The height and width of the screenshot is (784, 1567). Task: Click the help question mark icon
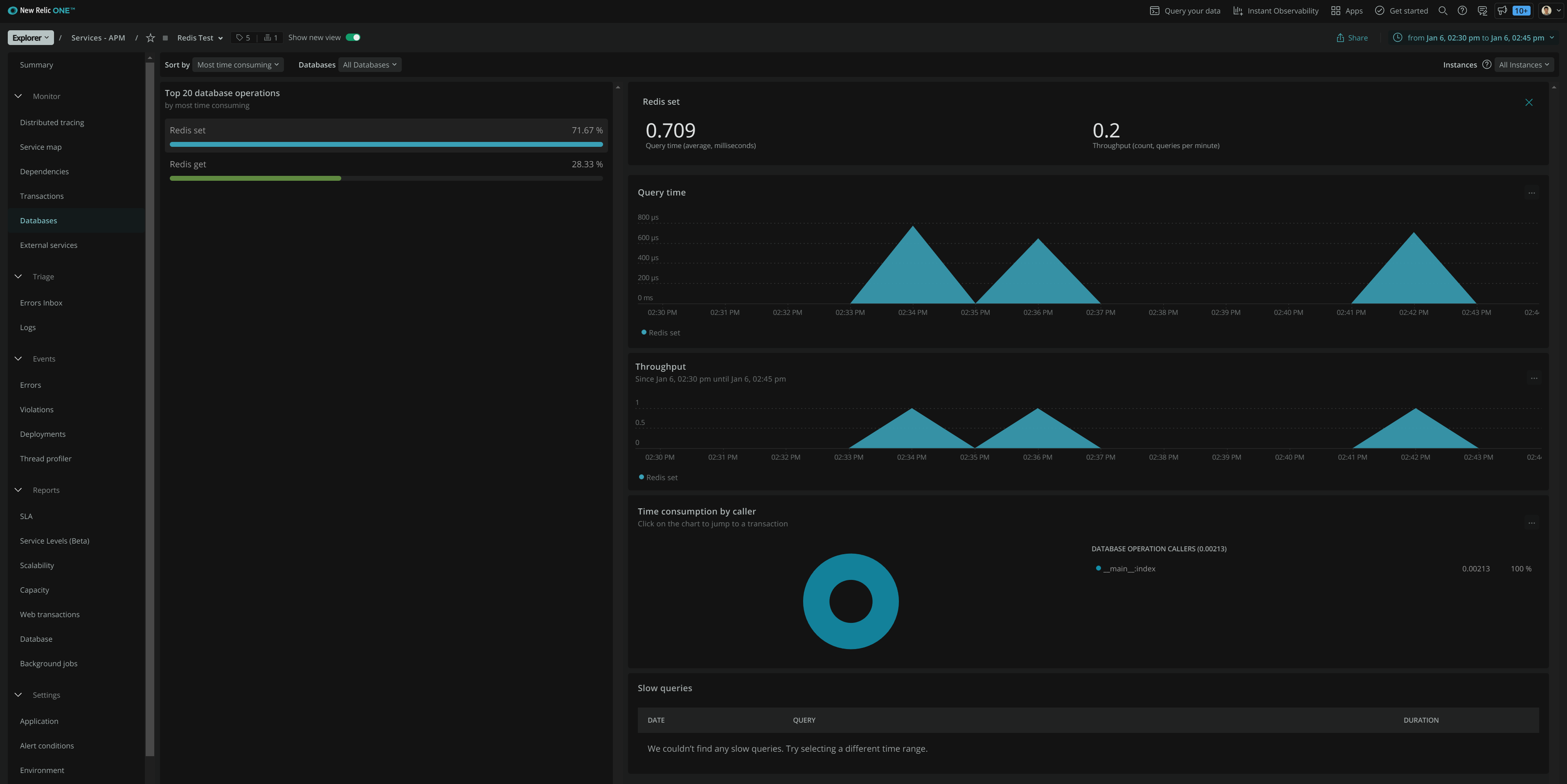[1462, 11]
